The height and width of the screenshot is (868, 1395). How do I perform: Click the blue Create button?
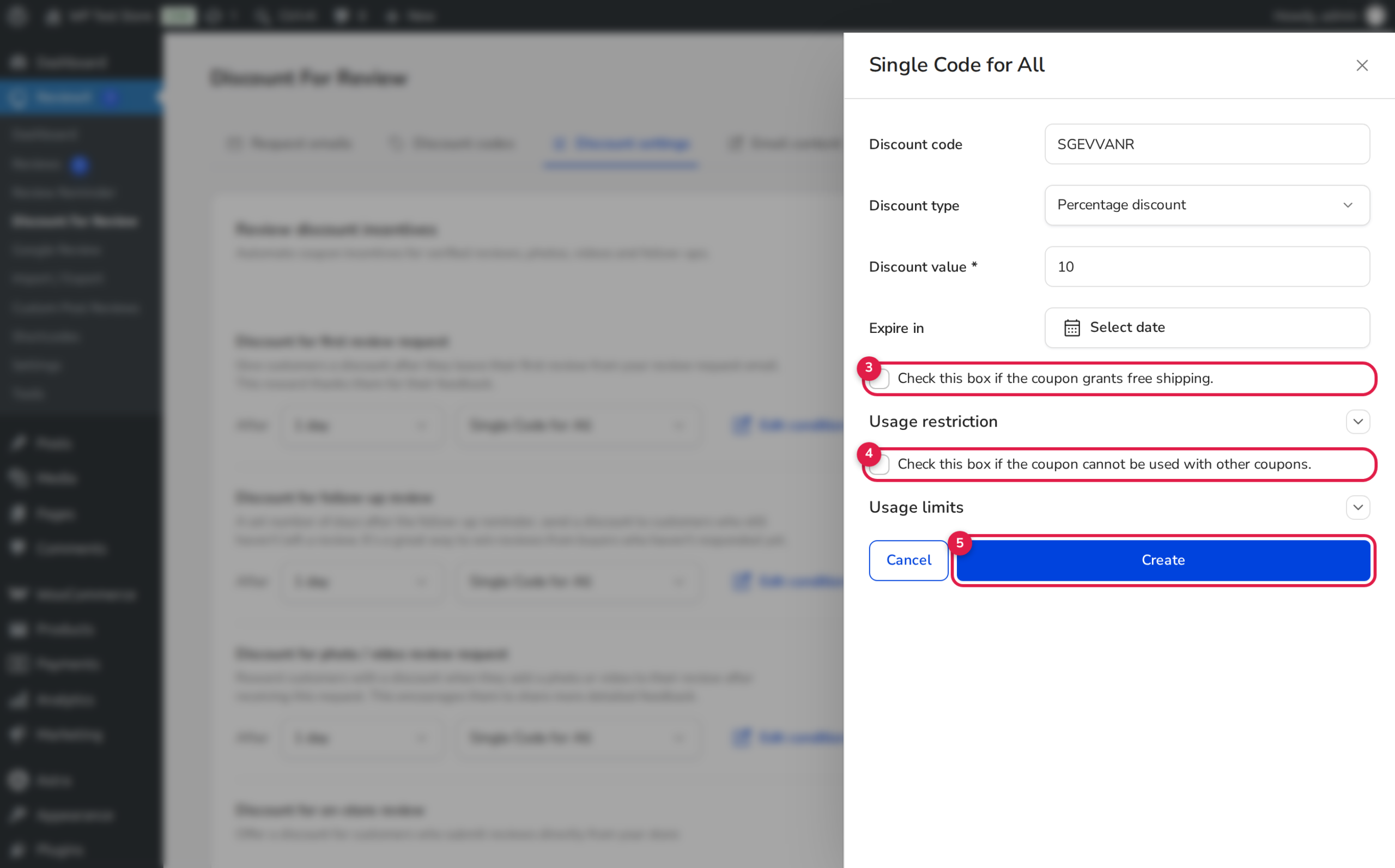[x=1163, y=560]
